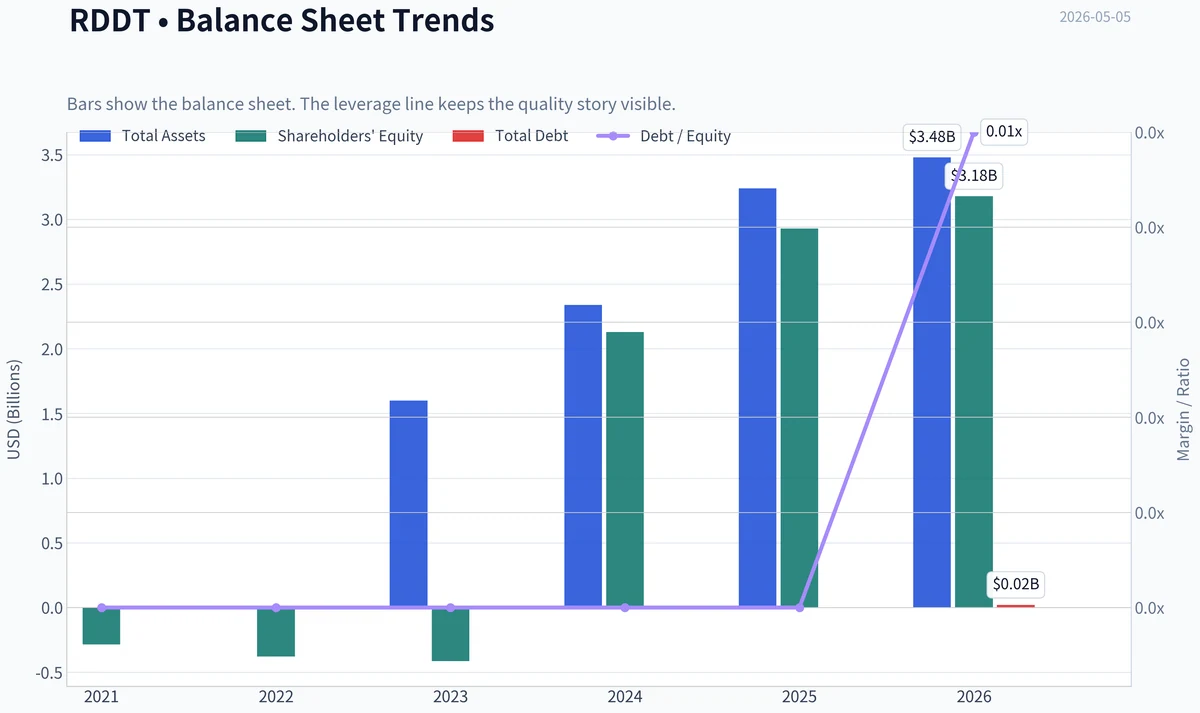Pick the 2025 Shareholders' Equity green bar
This screenshot has height=713, width=1200.
click(x=799, y=418)
